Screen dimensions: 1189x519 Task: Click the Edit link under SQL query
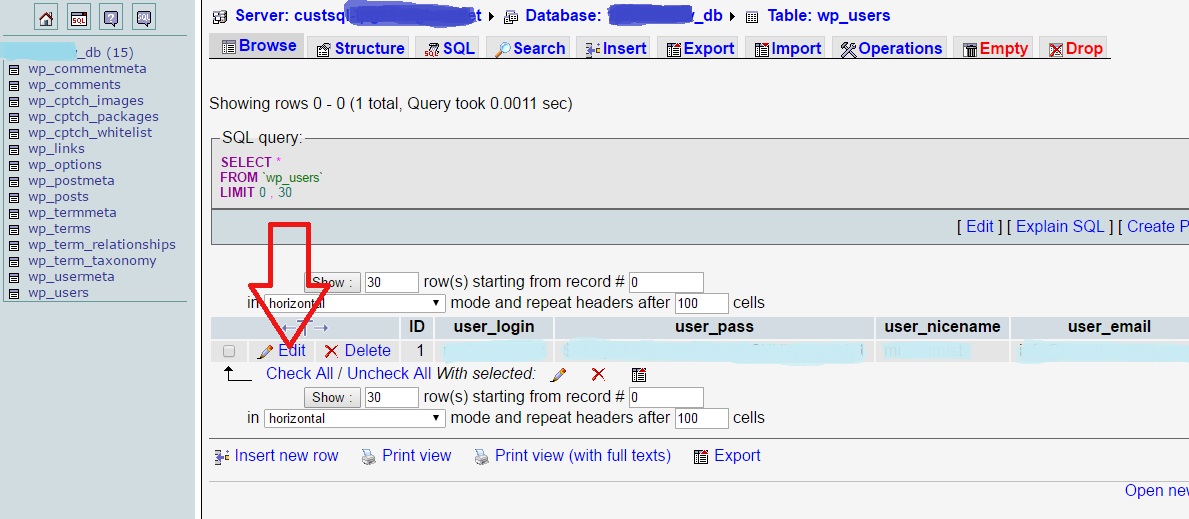[980, 226]
